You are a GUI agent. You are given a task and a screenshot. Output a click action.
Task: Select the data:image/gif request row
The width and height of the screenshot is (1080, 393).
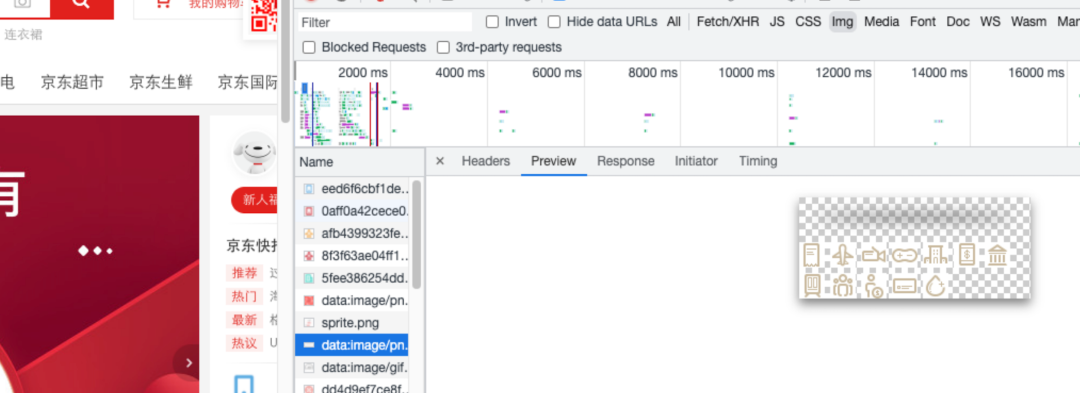click(x=352, y=367)
